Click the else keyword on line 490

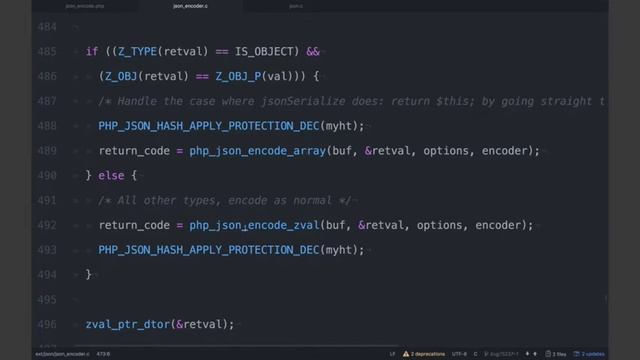(111, 176)
